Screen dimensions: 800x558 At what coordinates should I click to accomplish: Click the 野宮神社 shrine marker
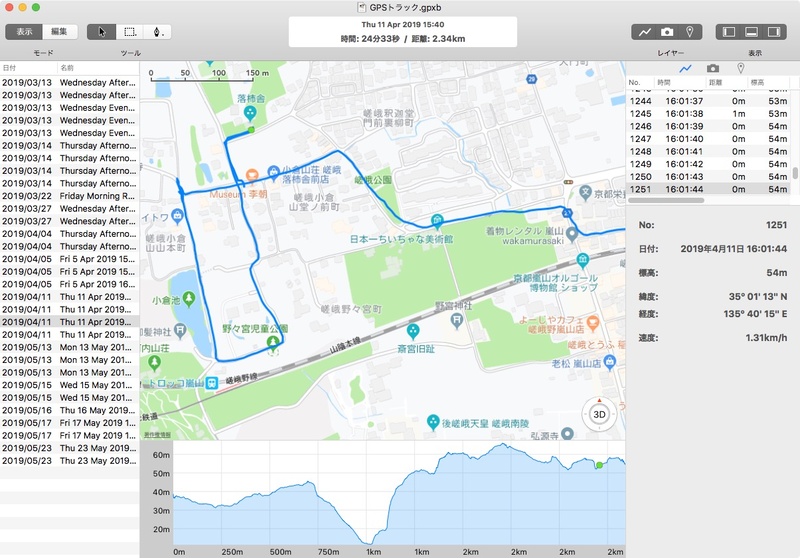(x=457, y=321)
